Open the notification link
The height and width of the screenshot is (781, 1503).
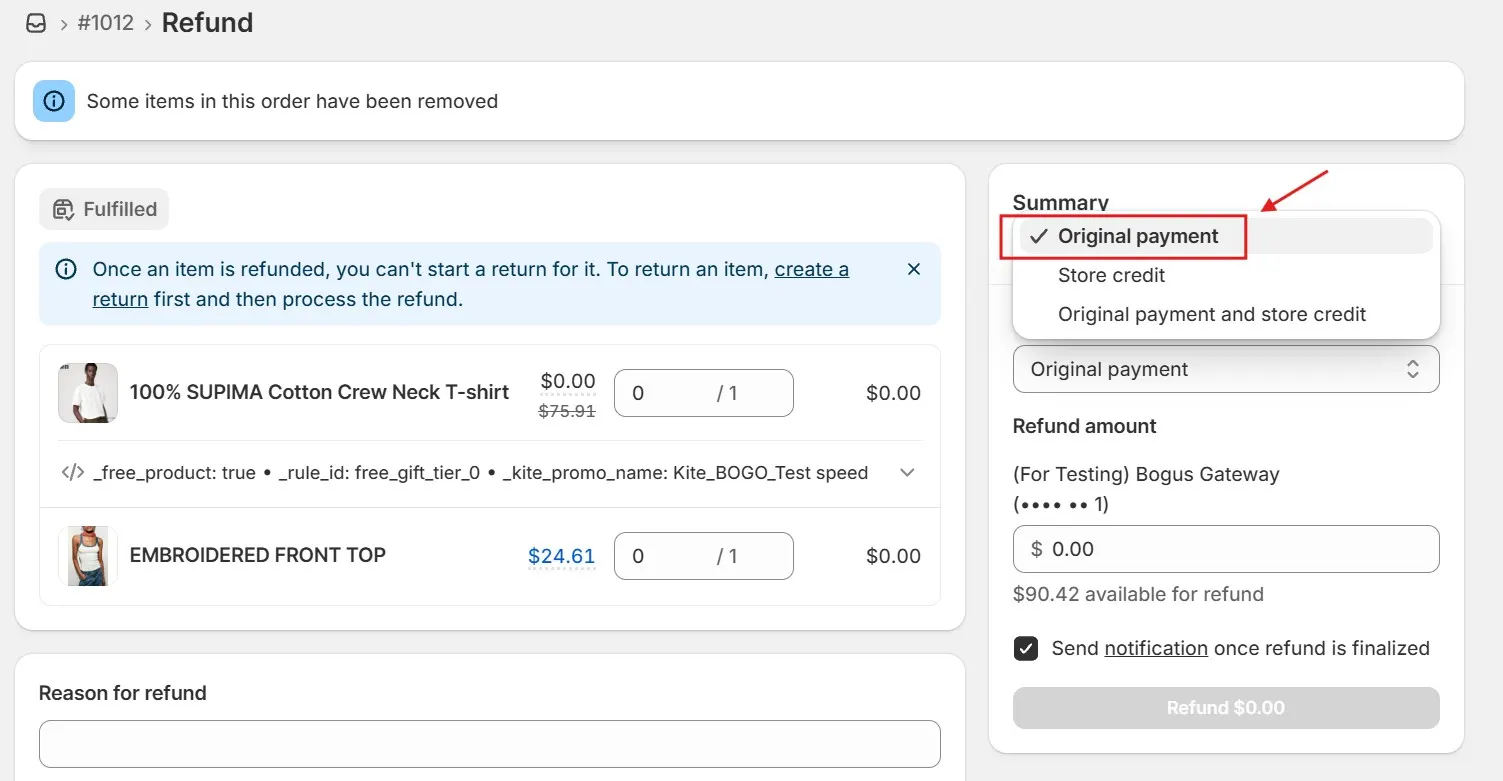coord(1156,648)
